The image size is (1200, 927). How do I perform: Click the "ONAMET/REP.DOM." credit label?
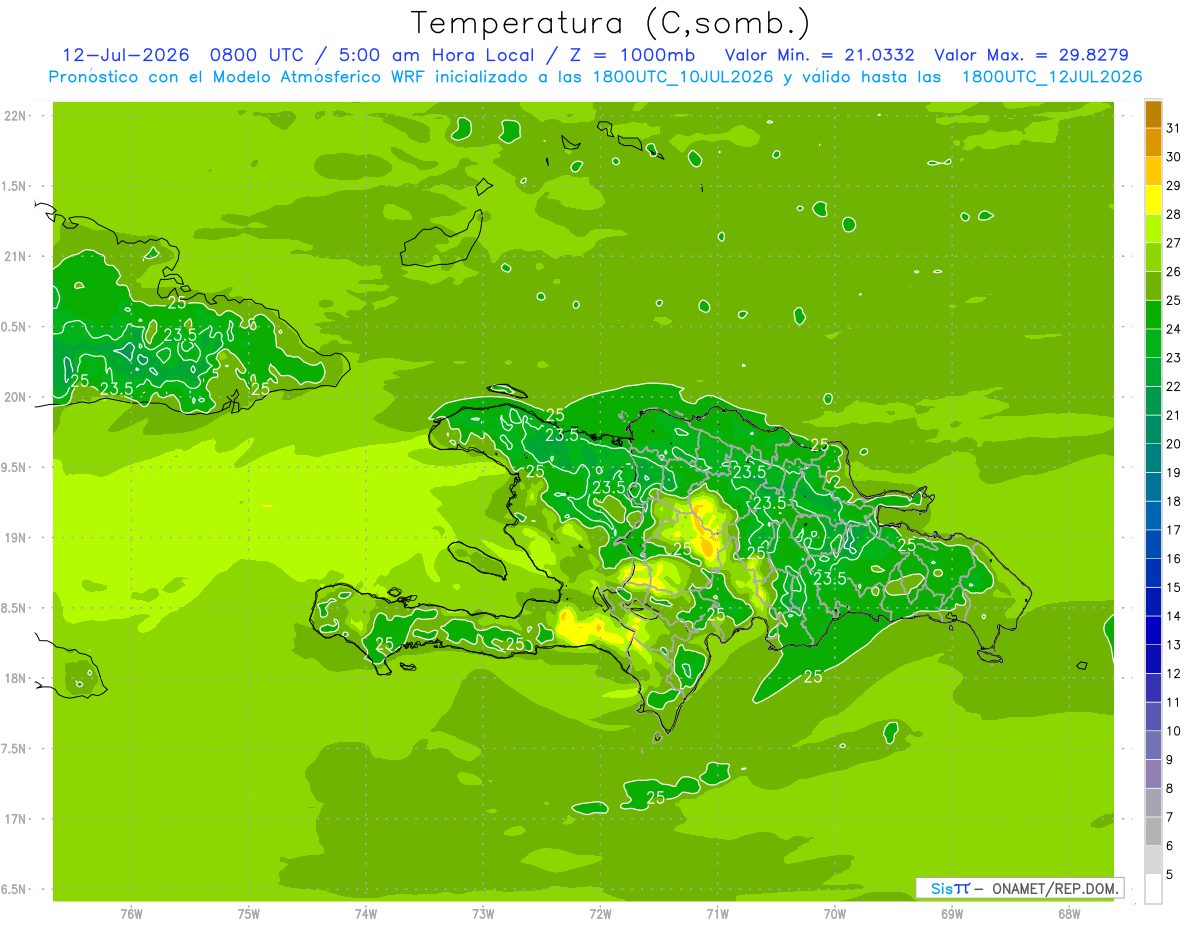[1054, 889]
